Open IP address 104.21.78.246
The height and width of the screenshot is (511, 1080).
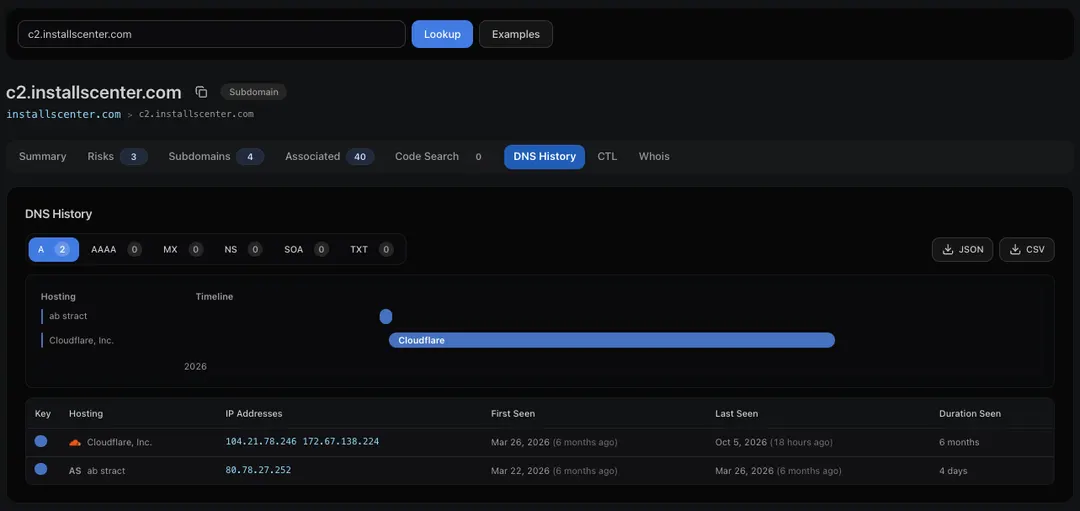pyautogui.click(x=261, y=441)
